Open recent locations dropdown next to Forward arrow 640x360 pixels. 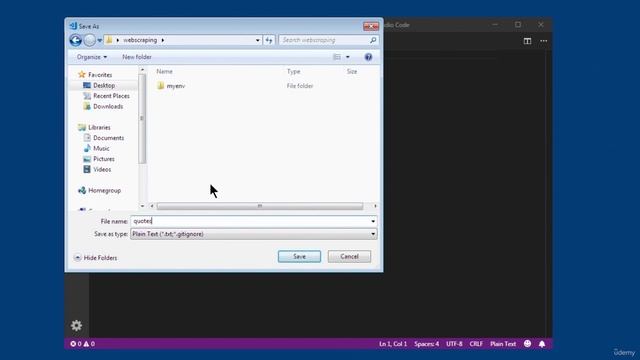tap(100, 40)
